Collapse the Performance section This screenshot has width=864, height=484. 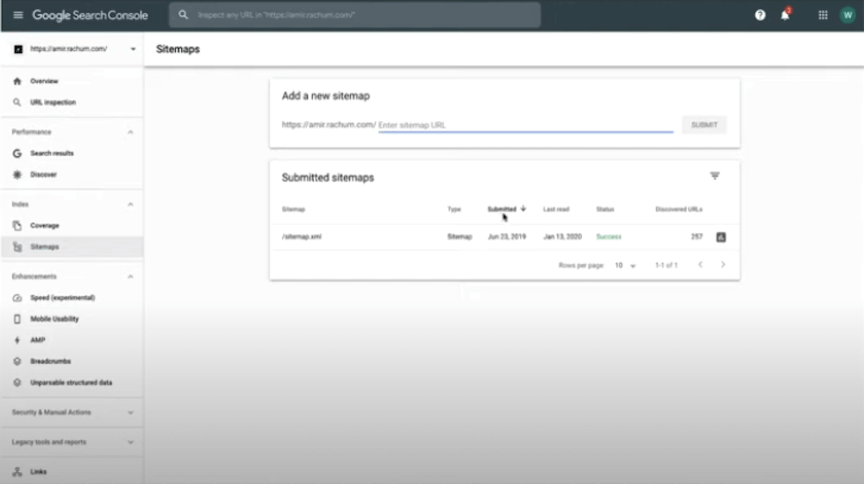click(131, 132)
